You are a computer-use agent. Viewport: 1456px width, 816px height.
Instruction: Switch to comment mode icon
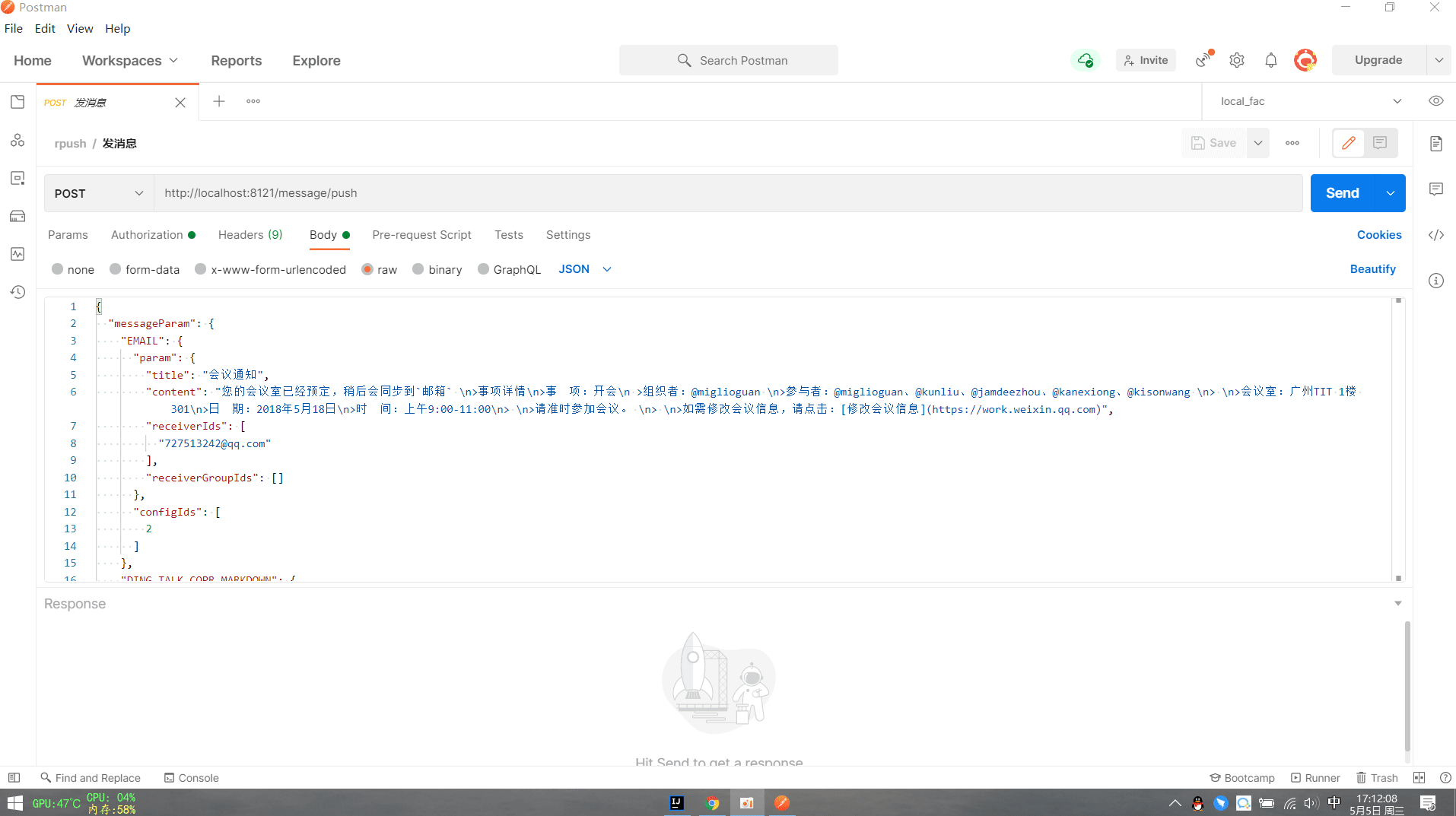1381,143
